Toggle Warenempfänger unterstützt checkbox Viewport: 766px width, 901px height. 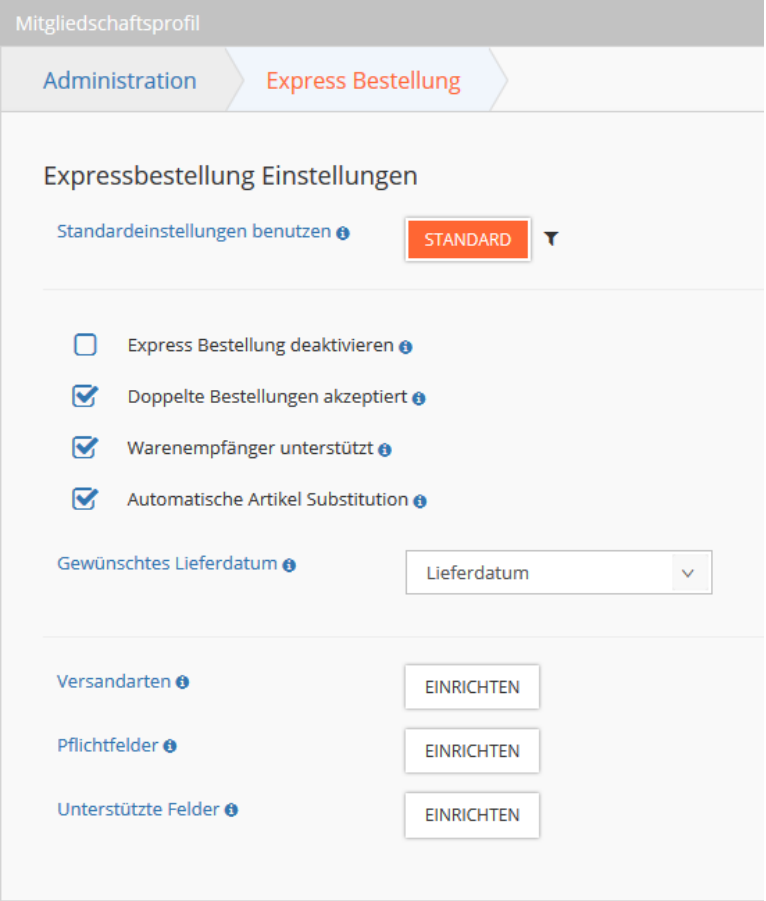(x=85, y=447)
